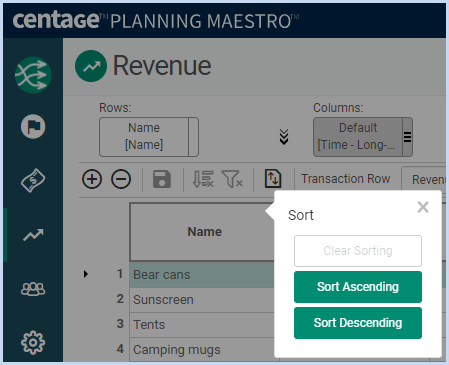Click the centage Planning Maestro logo
This screenshot has height=365, width=449.
[x=156, y=21]
